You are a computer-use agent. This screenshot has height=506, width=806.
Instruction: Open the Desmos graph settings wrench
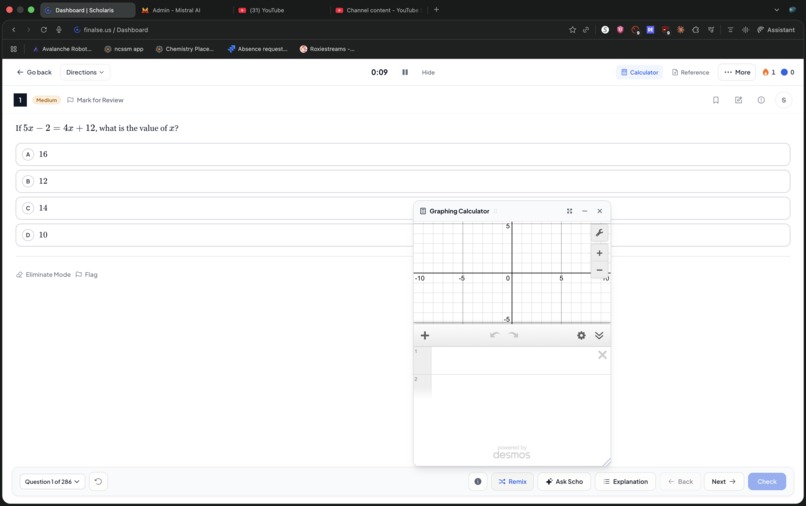point(599,233)
